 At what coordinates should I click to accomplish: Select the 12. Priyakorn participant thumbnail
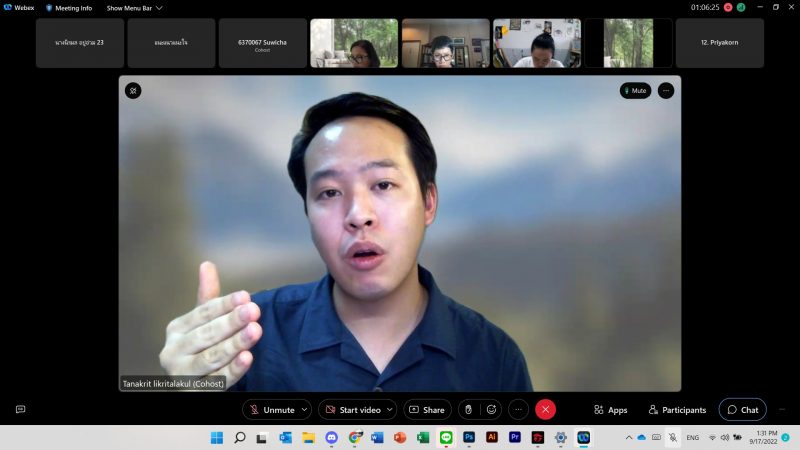(x=719, y=43)
